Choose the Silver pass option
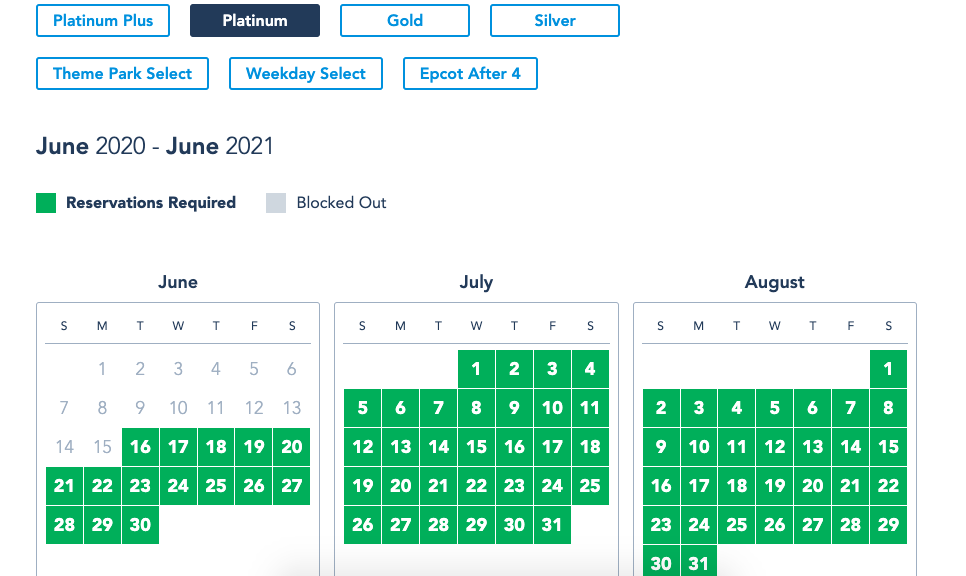Screen dimensions: 966x576 [554, 20]
